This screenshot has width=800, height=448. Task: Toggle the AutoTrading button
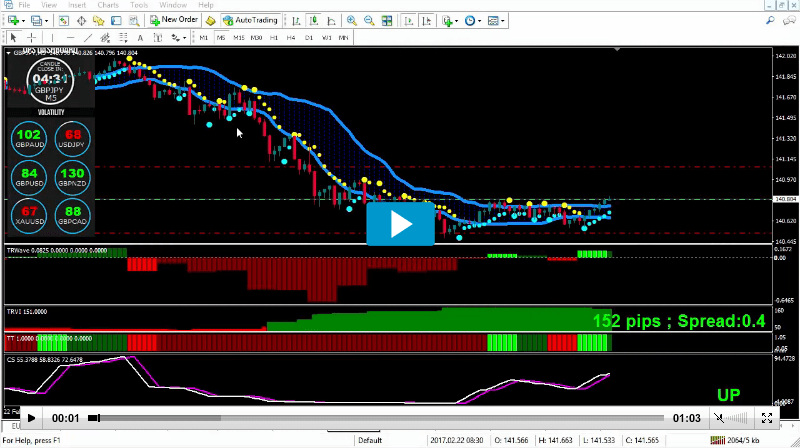[x=250, y=20]
